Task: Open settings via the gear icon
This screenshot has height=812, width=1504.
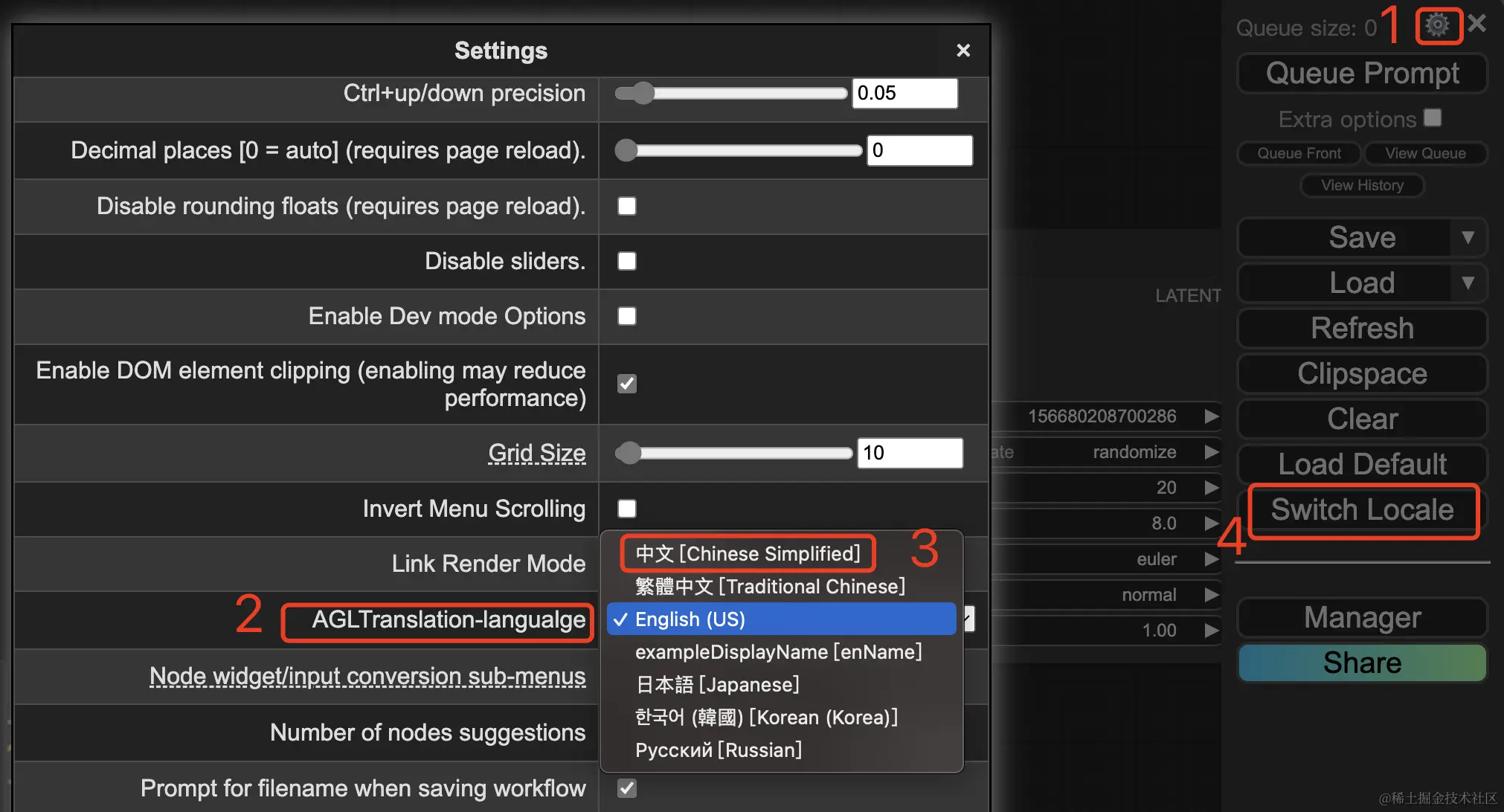Action: tap(1437, 26)
